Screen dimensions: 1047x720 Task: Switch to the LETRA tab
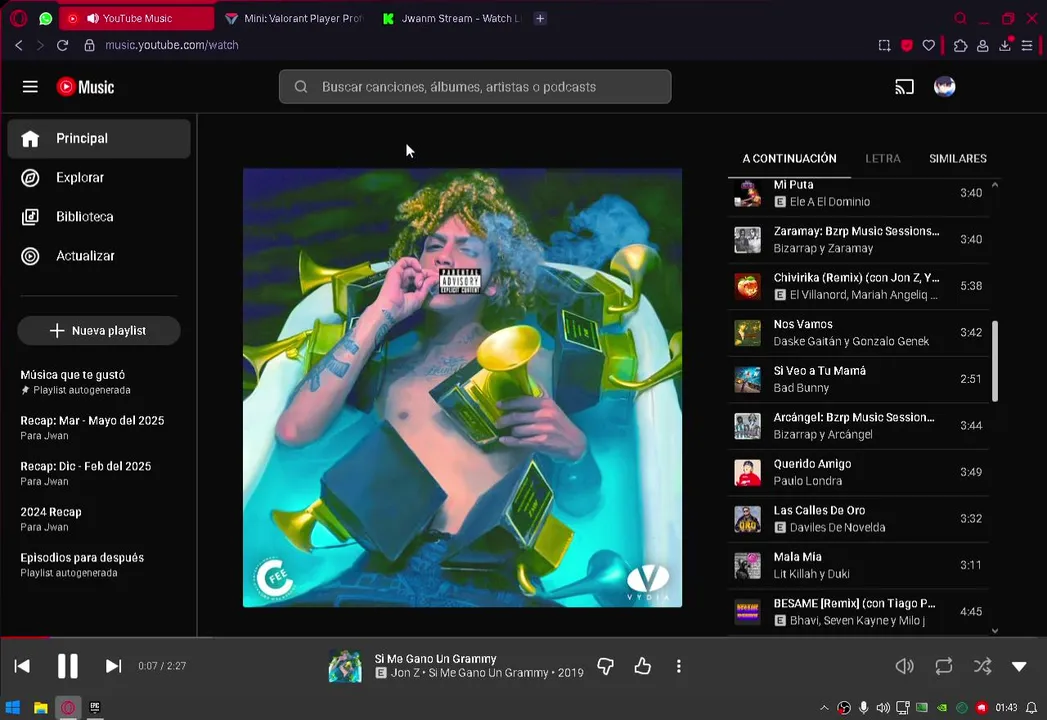pyautogui.click(x=883, y=158)
